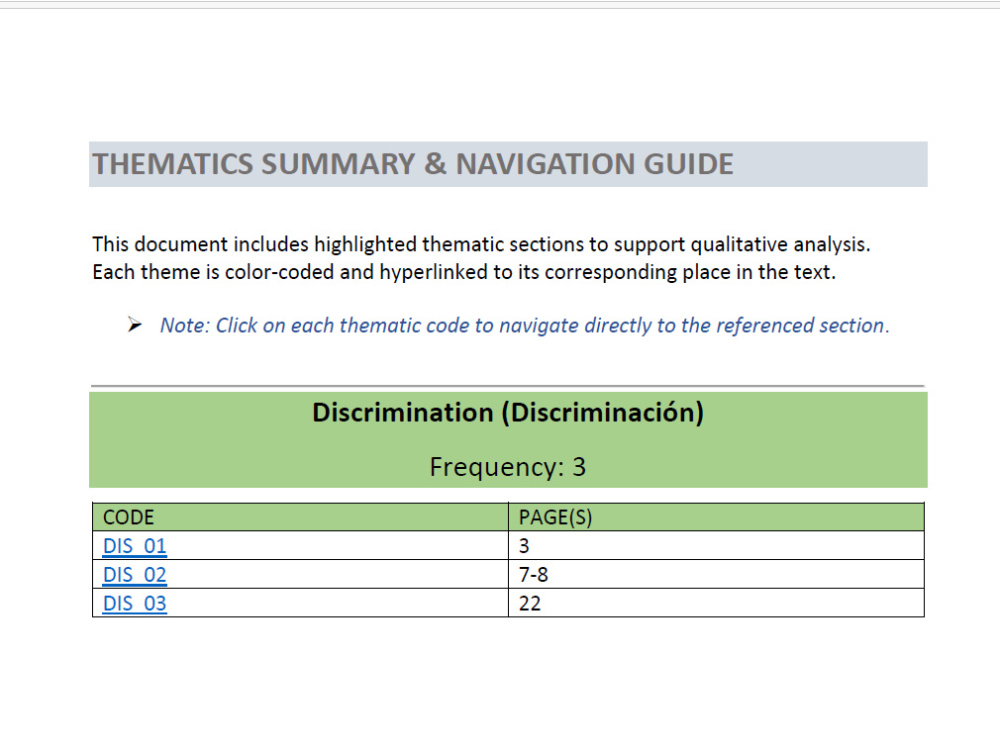Screen dimensions: 1000x750
Task: Click the Thematics Summary & Navigation Guide heading
Action: click(413, 164)
